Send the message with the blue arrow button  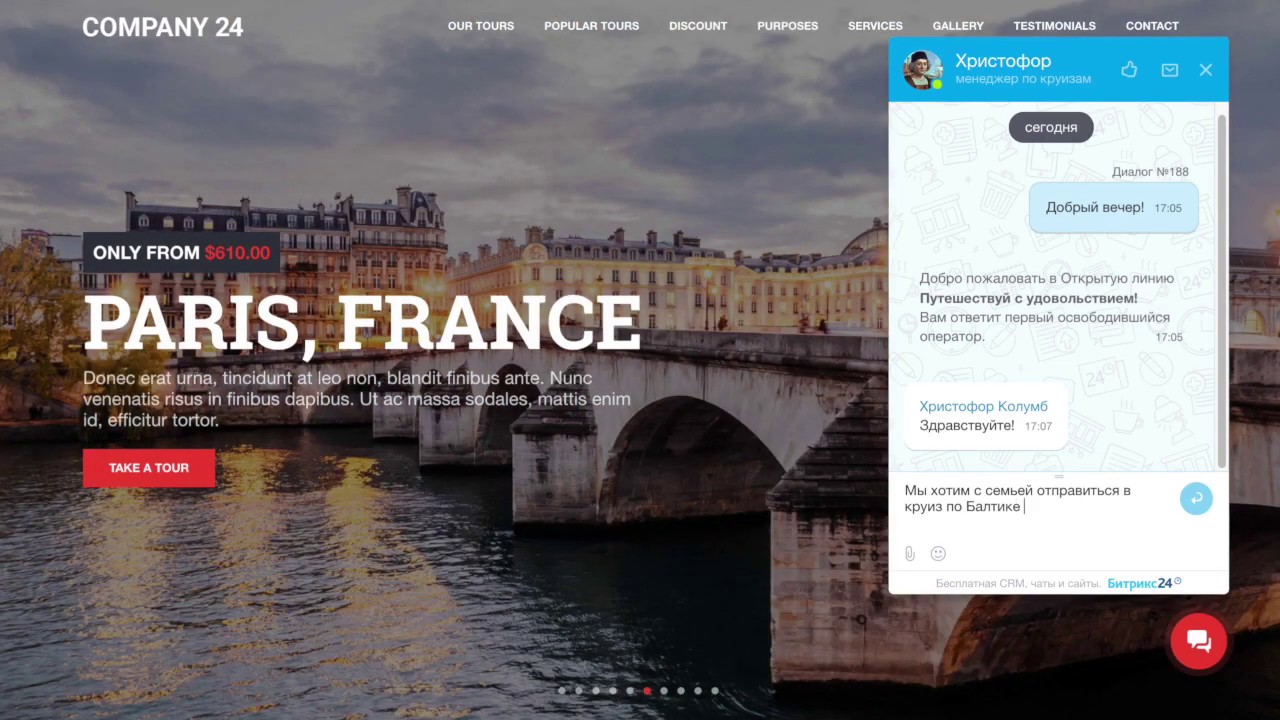[x=1196, y=498]
